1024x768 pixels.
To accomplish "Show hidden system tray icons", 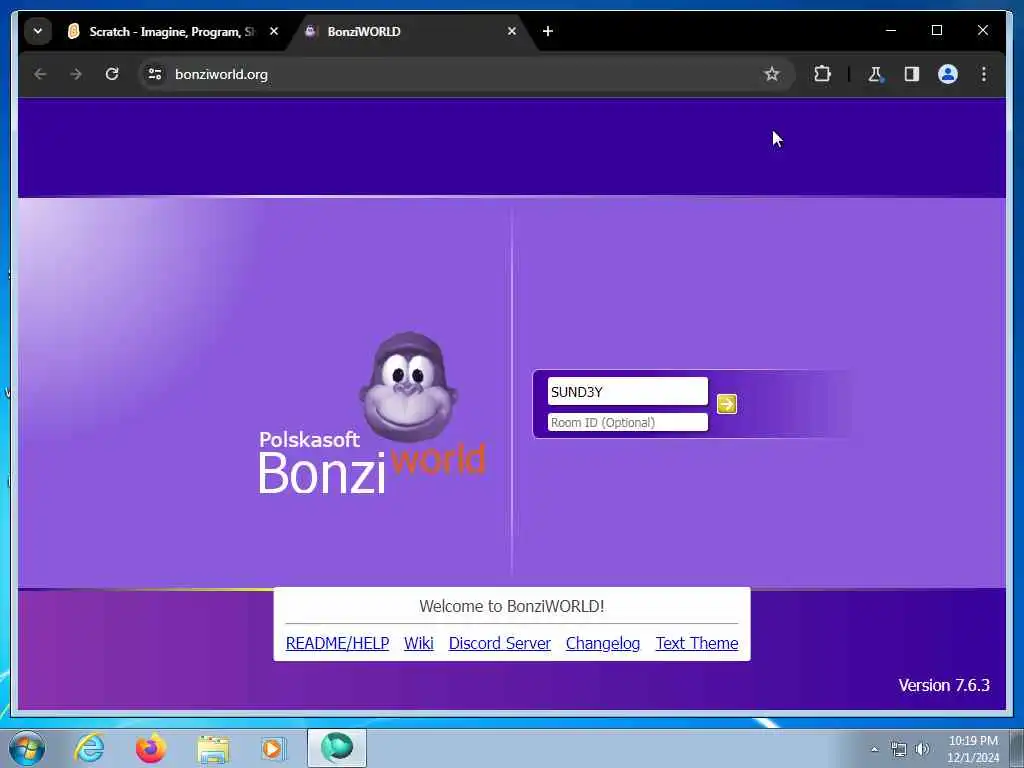I will pos(874,749).
